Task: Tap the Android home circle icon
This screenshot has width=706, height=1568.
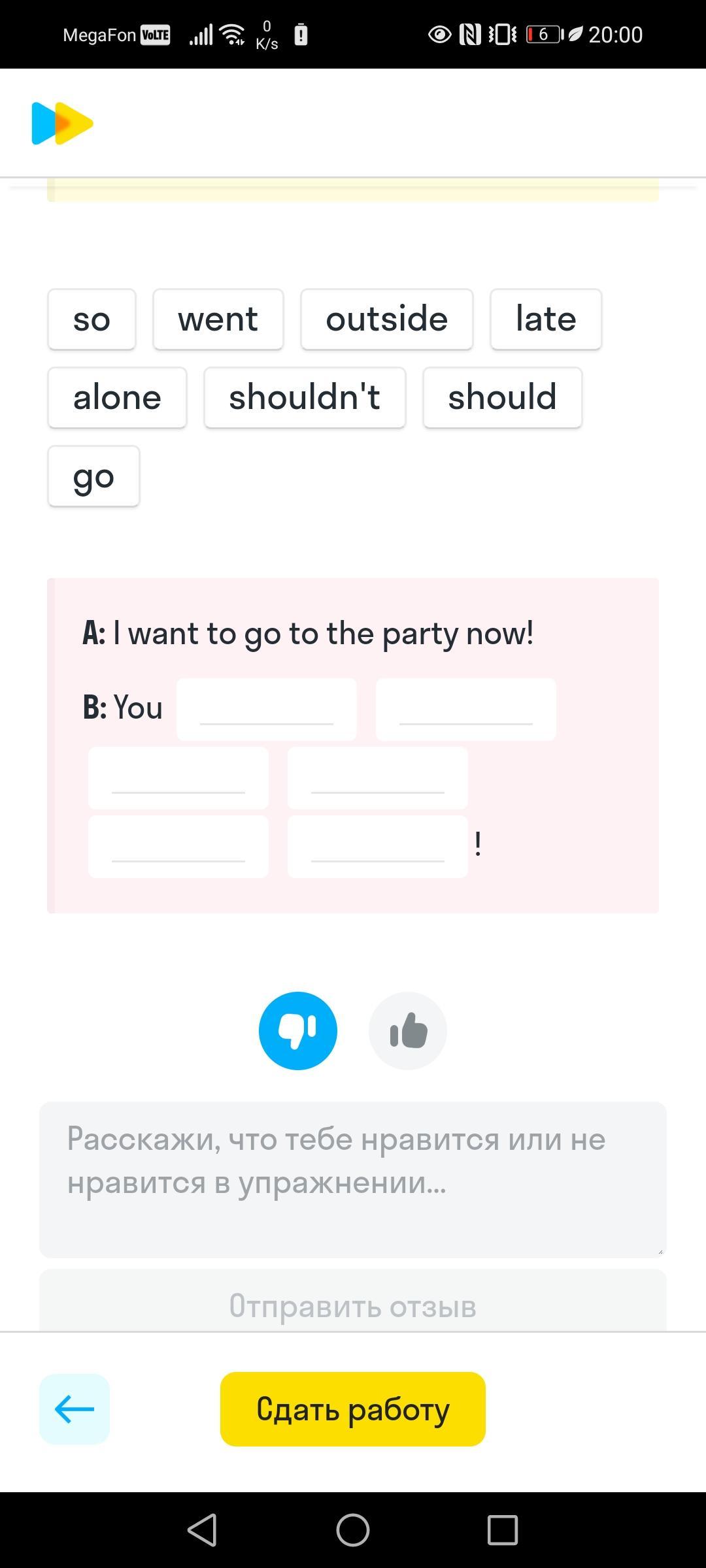Action: pos(353,1530)
